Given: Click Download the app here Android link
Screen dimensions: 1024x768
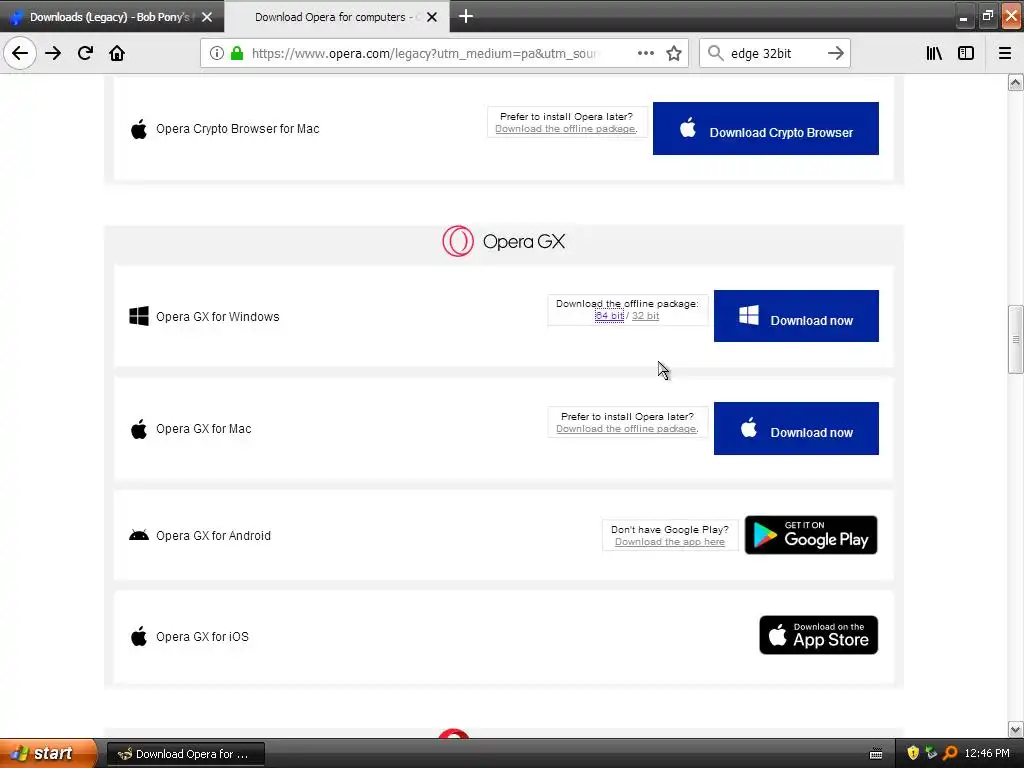Looking at the screenshot, I should [669, 542].
